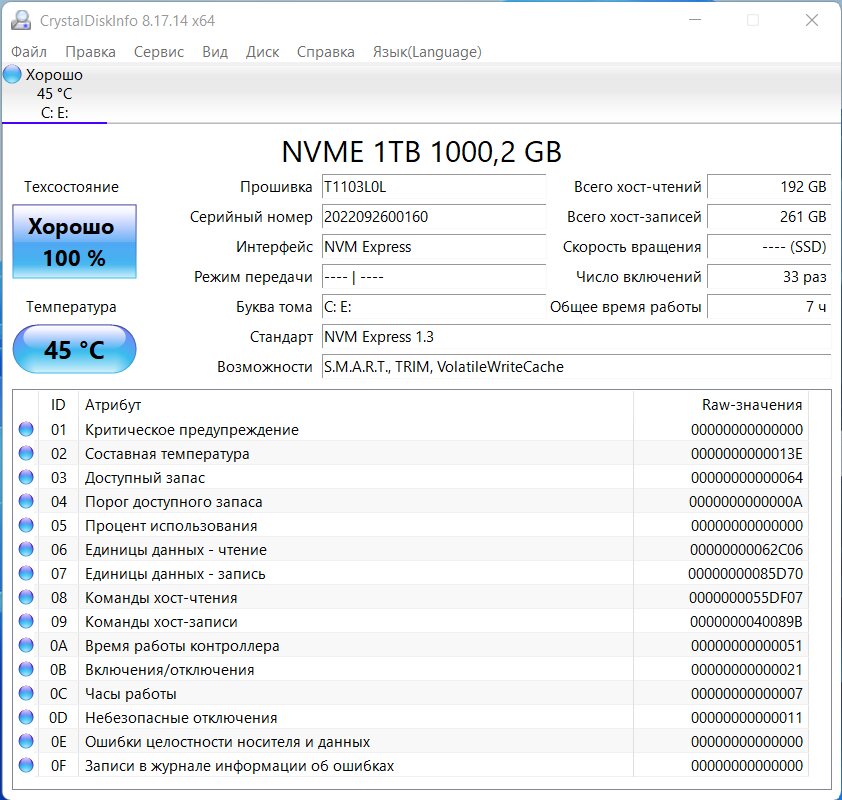
Task: Click the total host writes value 261 GB
Action: pos(769,216)
